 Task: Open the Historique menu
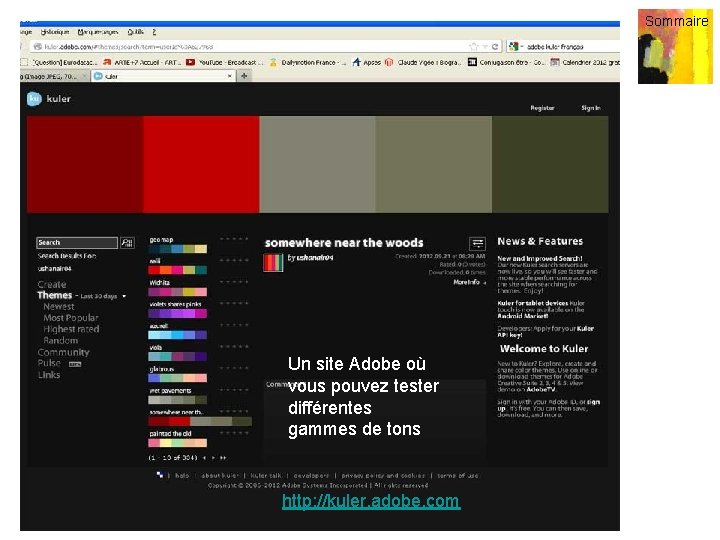pos(55,32)
